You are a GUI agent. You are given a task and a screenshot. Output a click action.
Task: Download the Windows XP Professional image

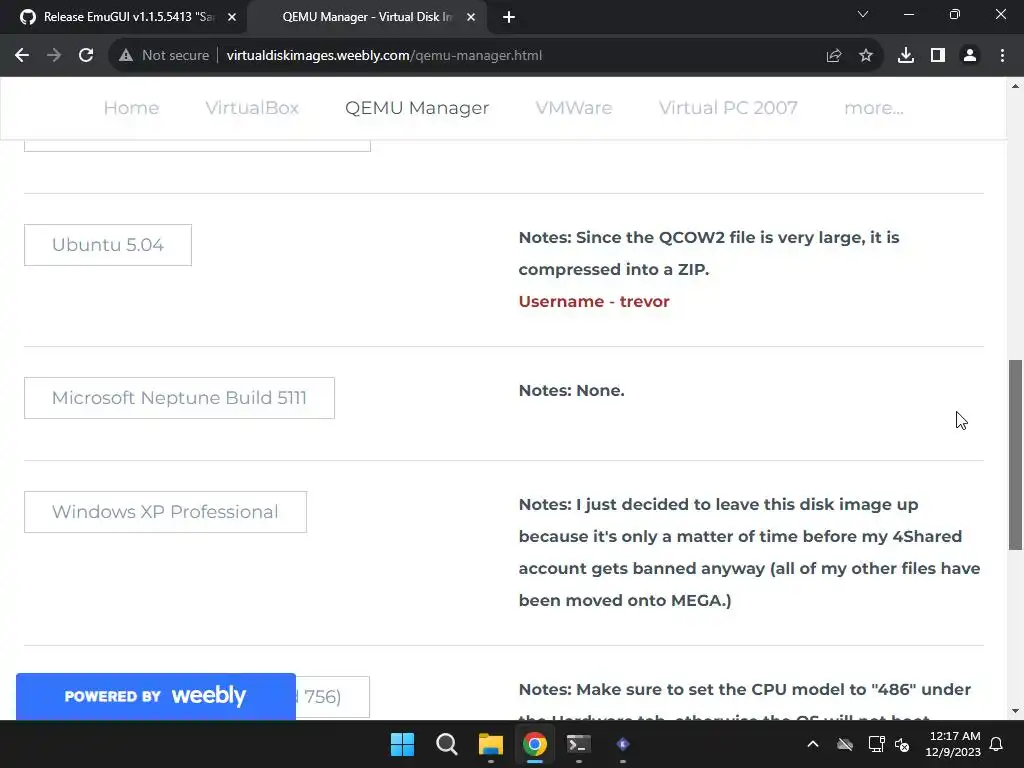tap(165, 512)
